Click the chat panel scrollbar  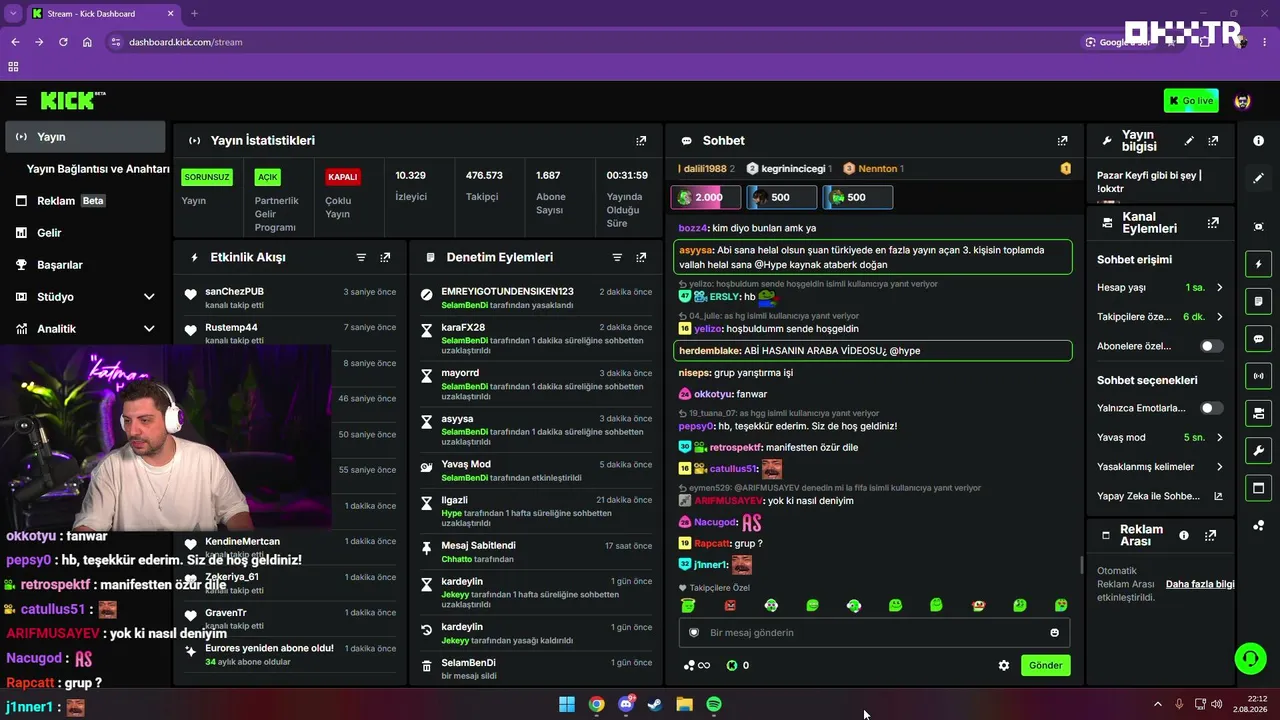pos(1081,565)
